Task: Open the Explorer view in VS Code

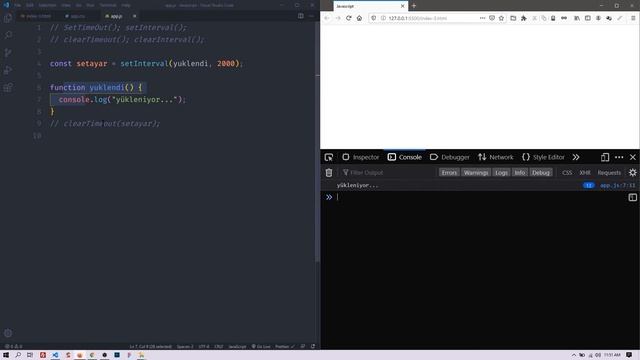Action: tap(8, 18)
